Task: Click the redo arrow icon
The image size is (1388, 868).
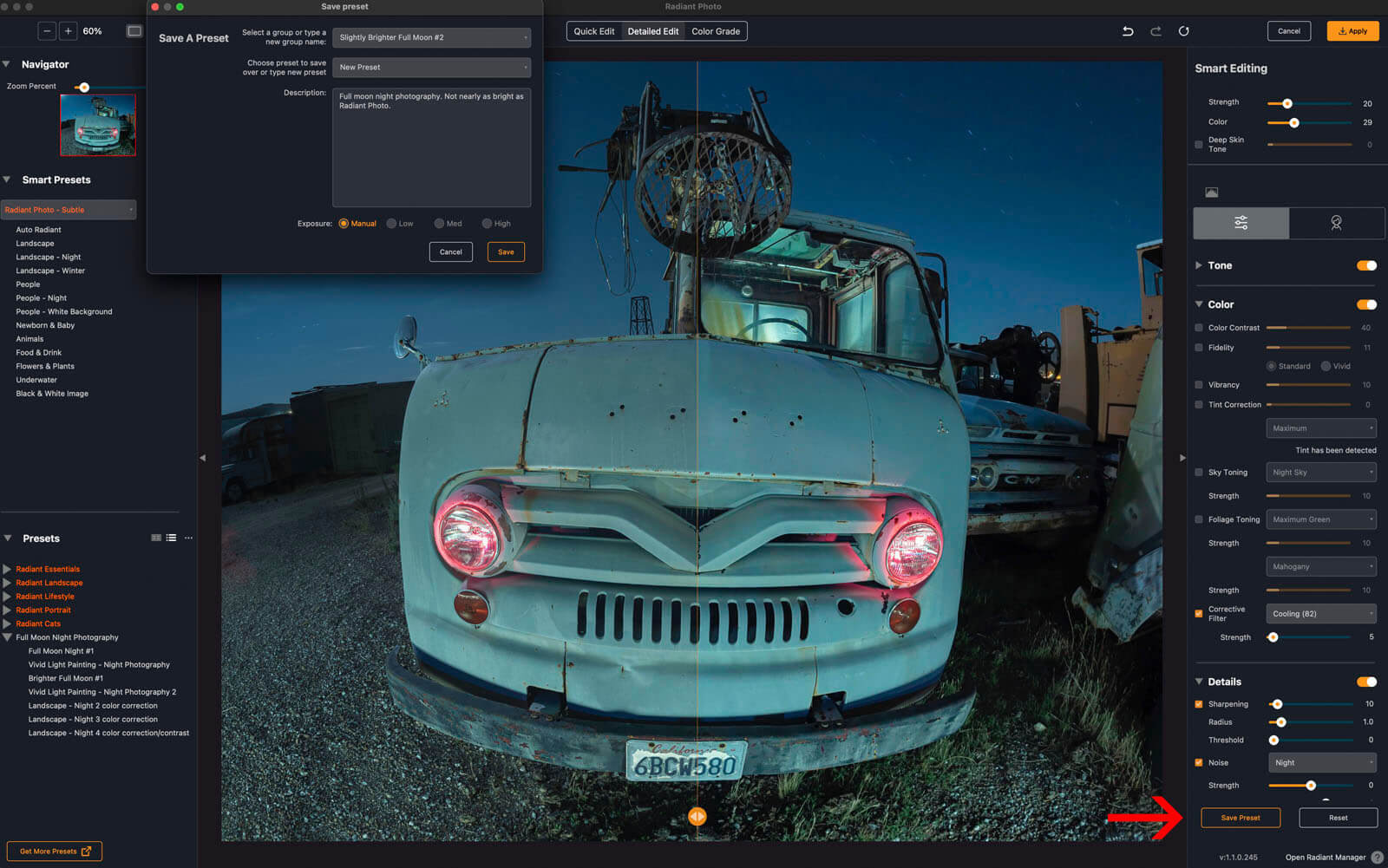Action: 1156,31
